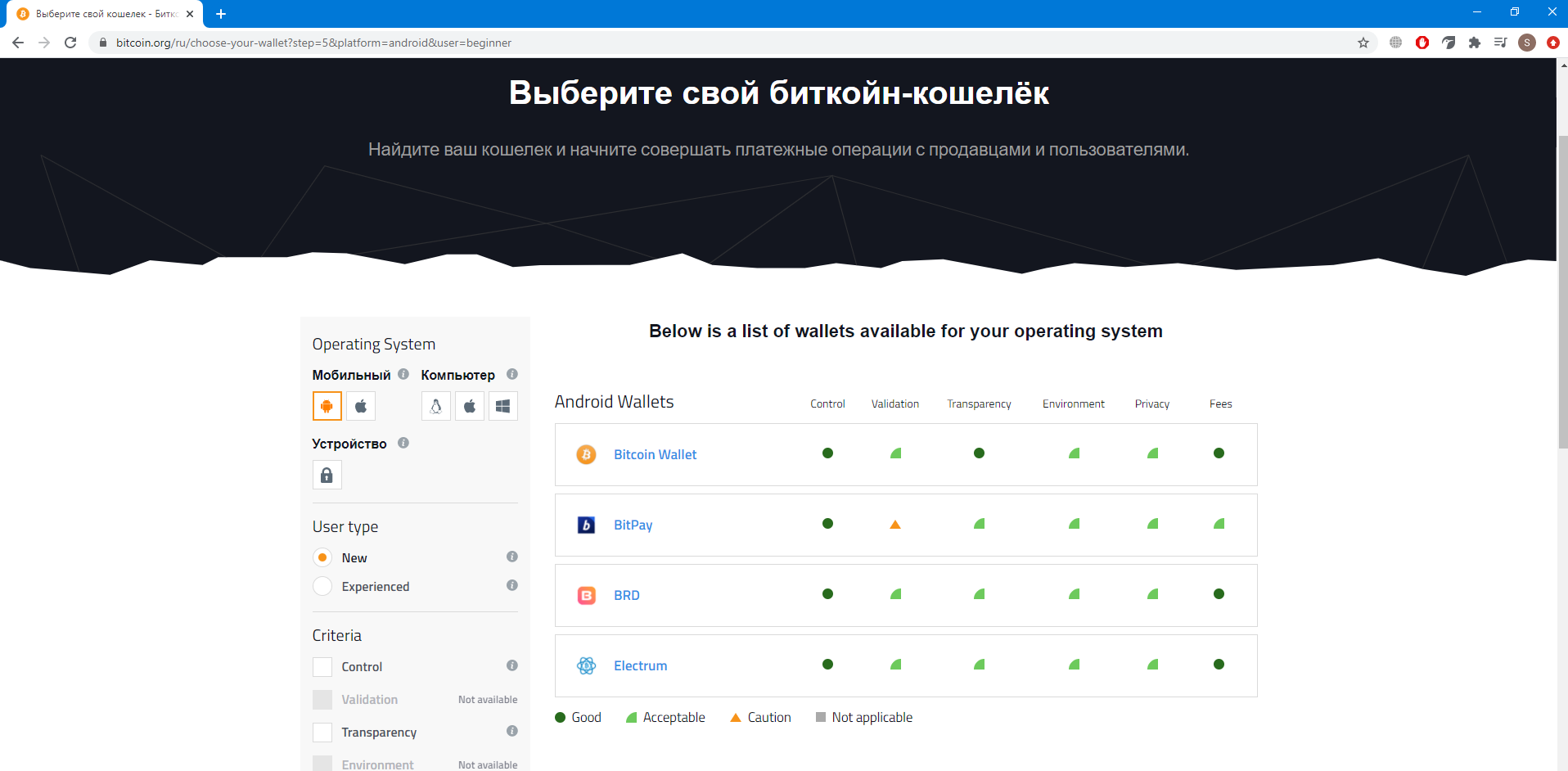Close the bitcoin.org browser tab

190,14
